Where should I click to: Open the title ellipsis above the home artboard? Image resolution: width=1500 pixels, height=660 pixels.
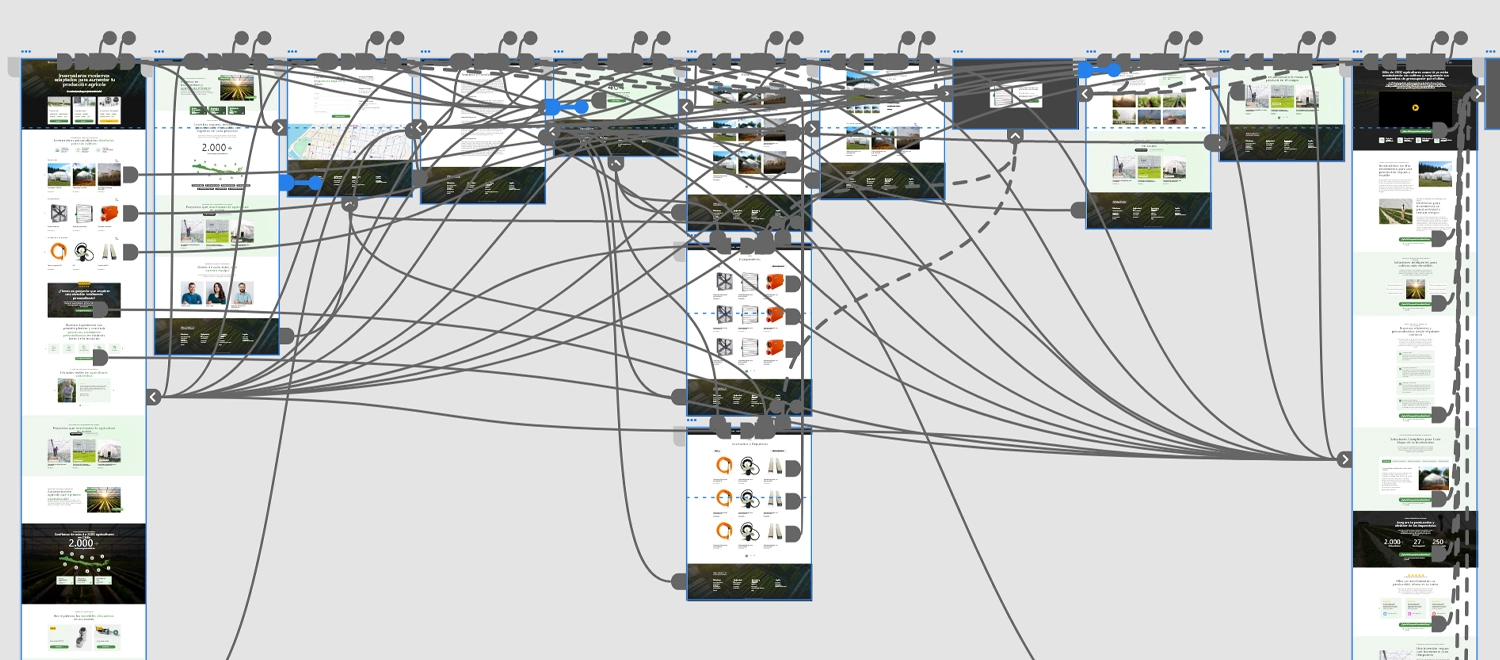coord(26,52)
